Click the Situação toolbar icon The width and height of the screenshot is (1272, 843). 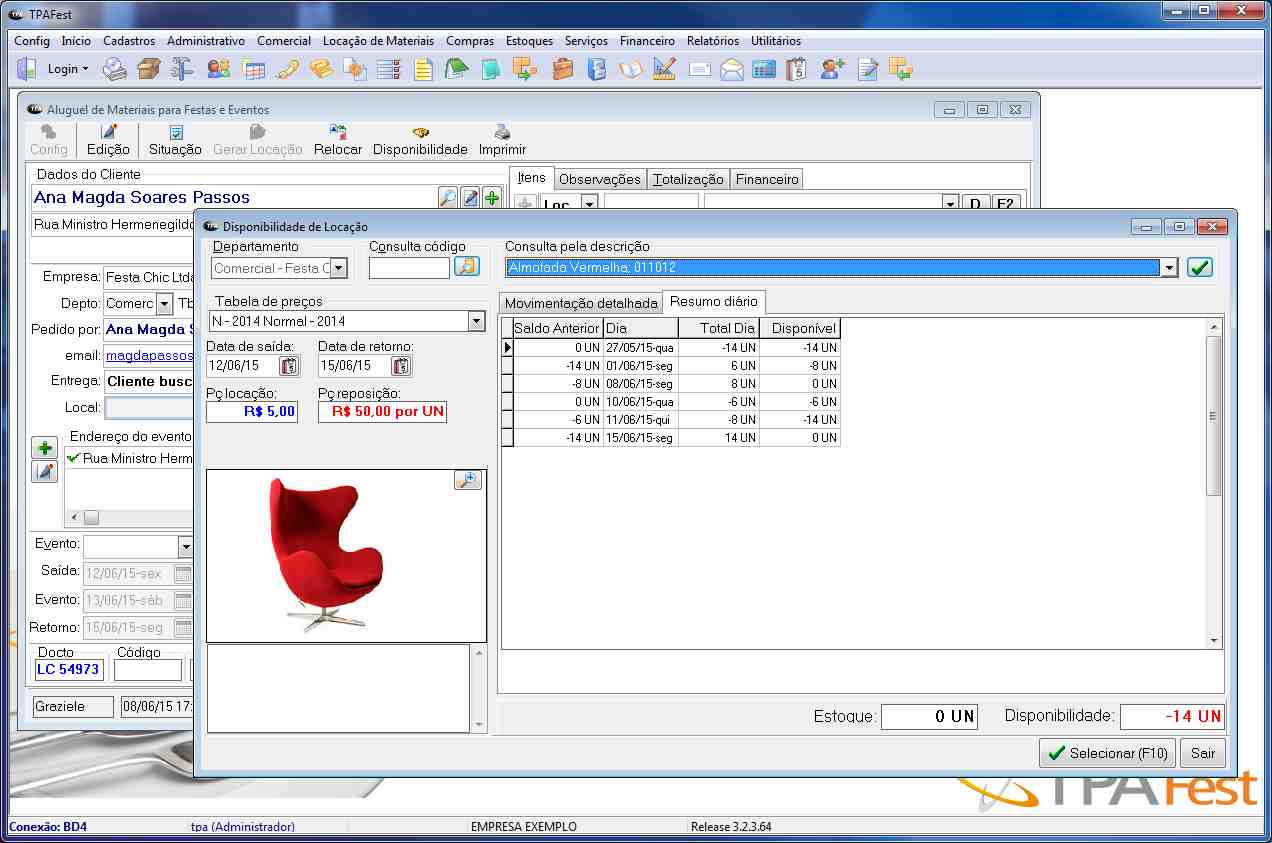[x=175, y=133]
